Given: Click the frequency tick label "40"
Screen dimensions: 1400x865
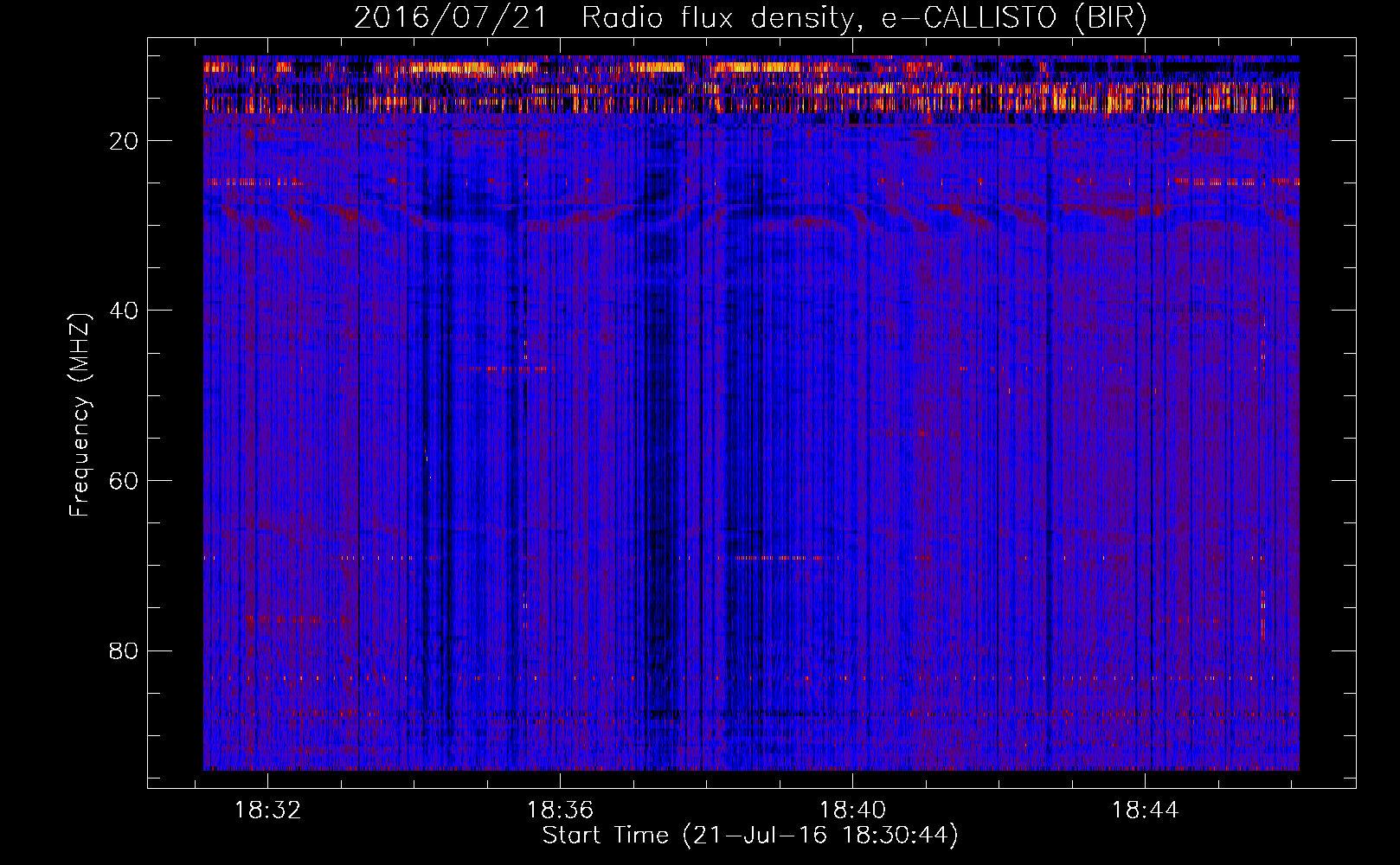Looking at the screenshot, I should tap(125, 311).
